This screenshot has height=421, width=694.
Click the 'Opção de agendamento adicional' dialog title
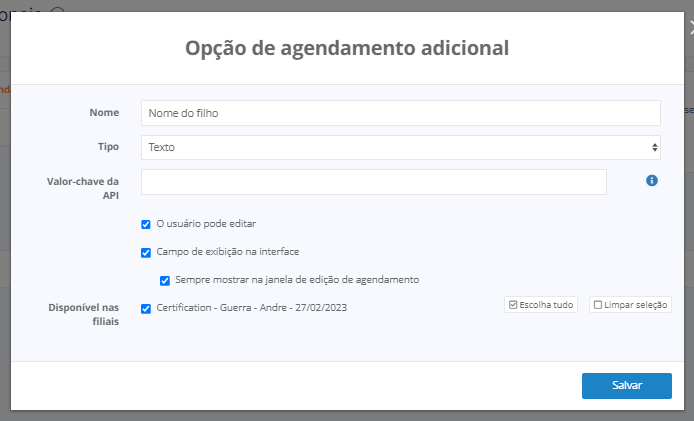(x=347, y=47)
